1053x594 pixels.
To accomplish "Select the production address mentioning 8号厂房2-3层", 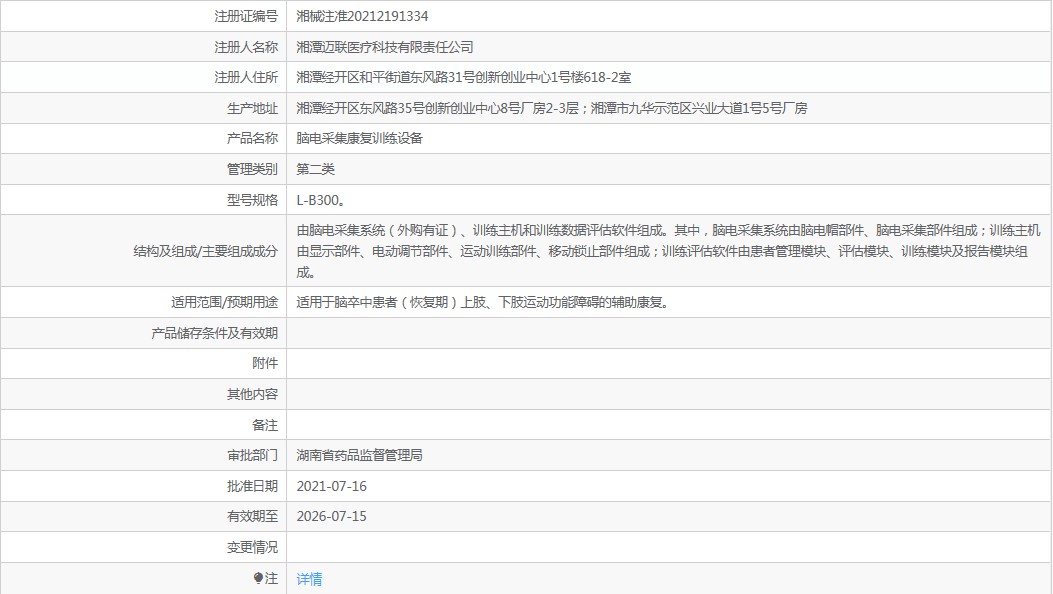I will pyautogui.click(x=551, y=108).
